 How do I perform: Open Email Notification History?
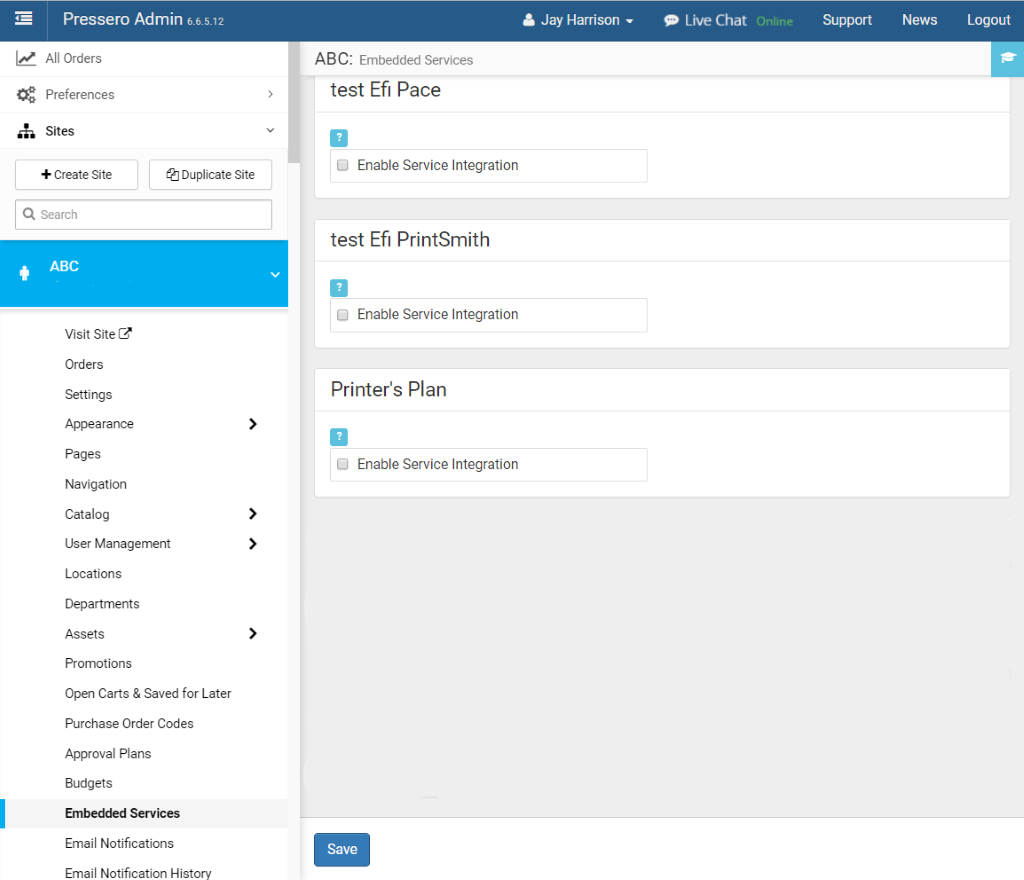[138, 873]
